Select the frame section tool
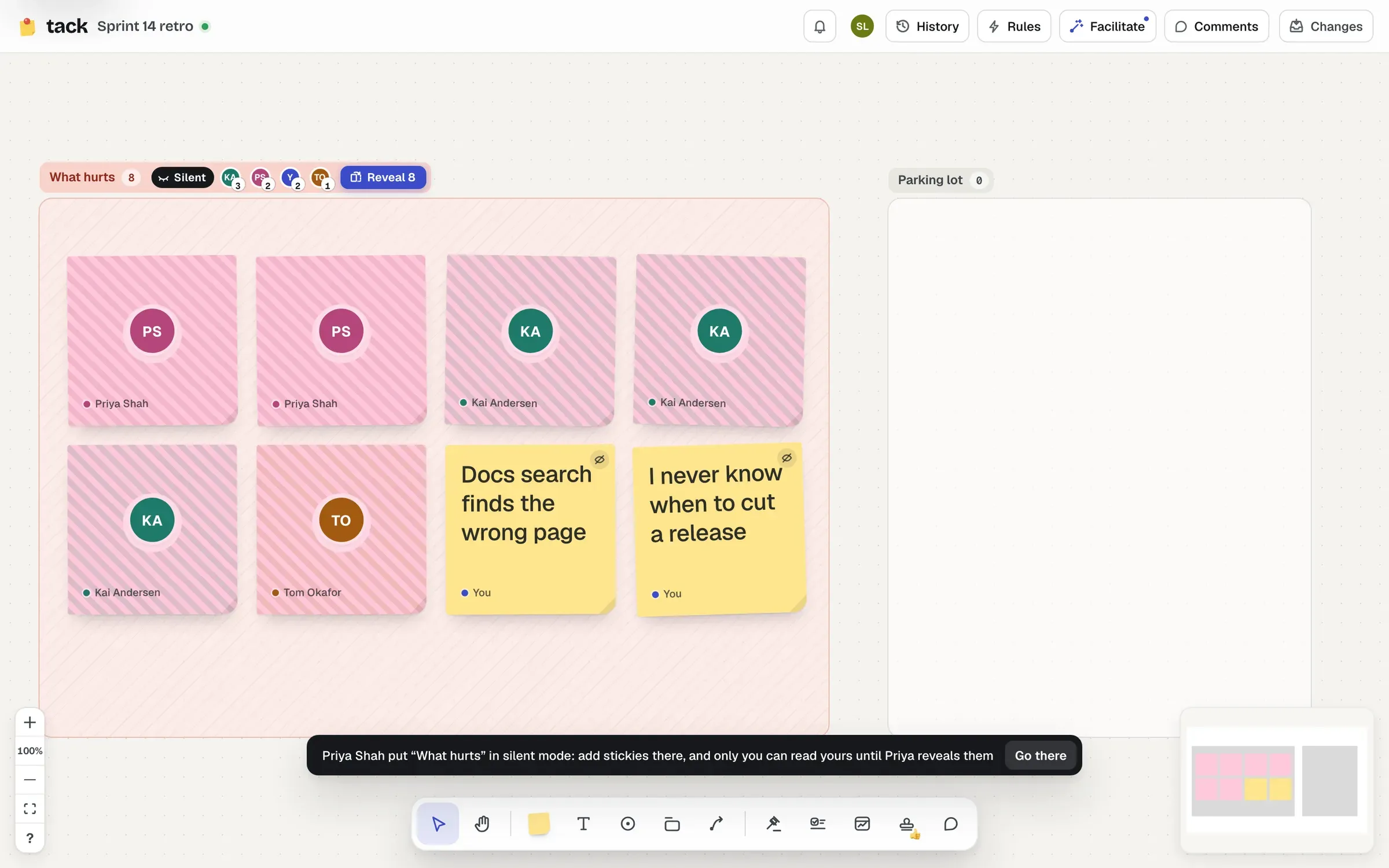The image size is (1389, 868). click(672, 823)
